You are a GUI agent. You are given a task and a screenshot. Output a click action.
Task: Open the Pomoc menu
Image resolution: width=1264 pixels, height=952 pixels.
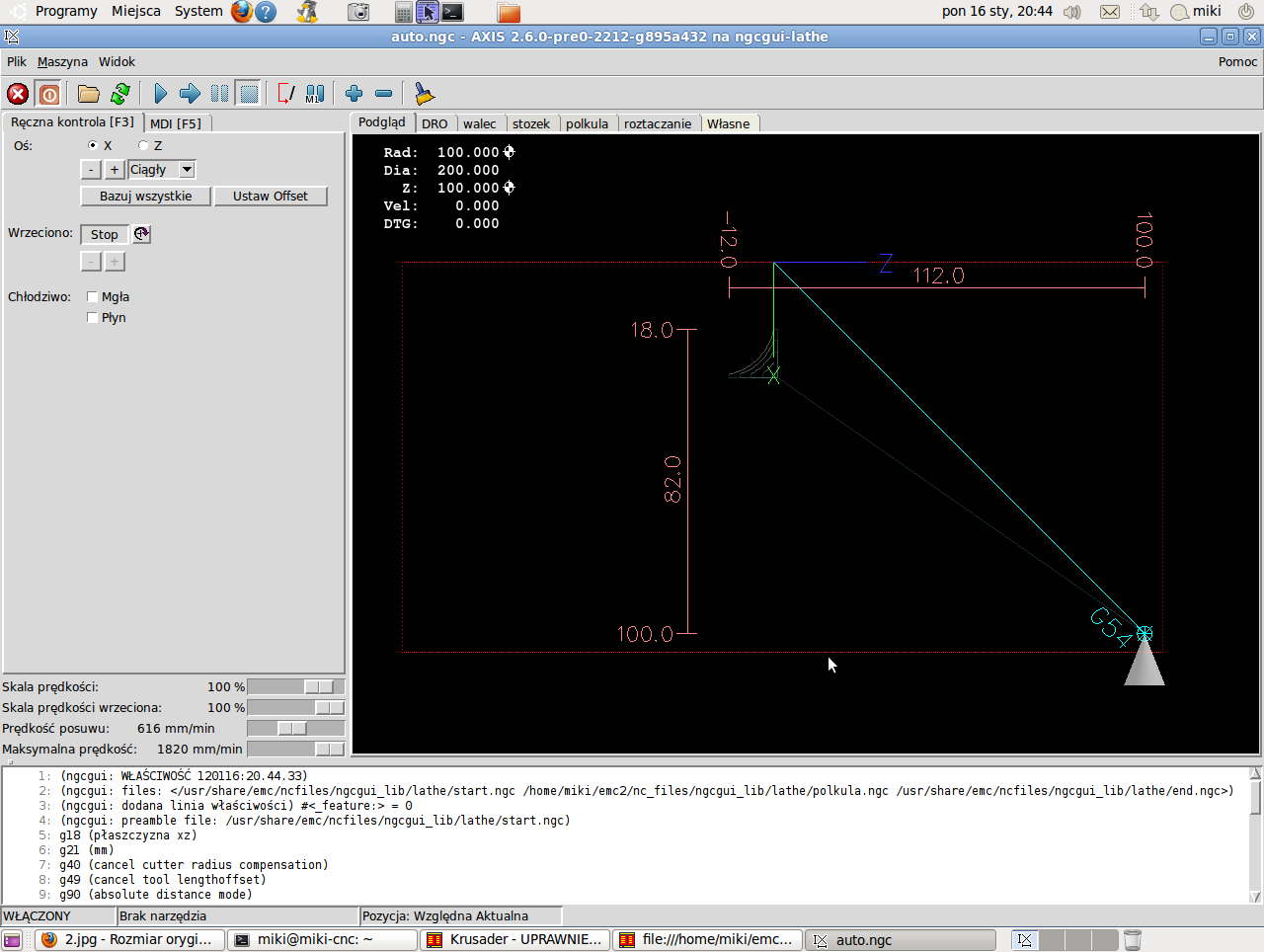(x=1237, y=61)
